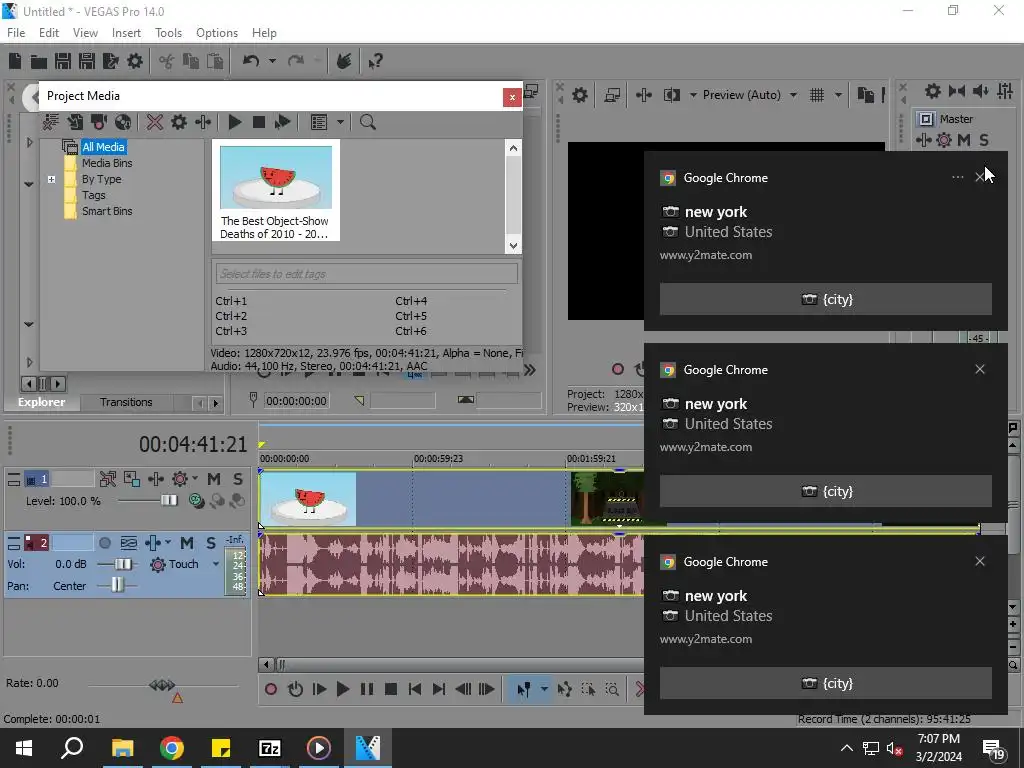The height and width of the screenshot is (768, 1024).
Task: Open Touch automation mode dropdown
Action: [216, 564]
